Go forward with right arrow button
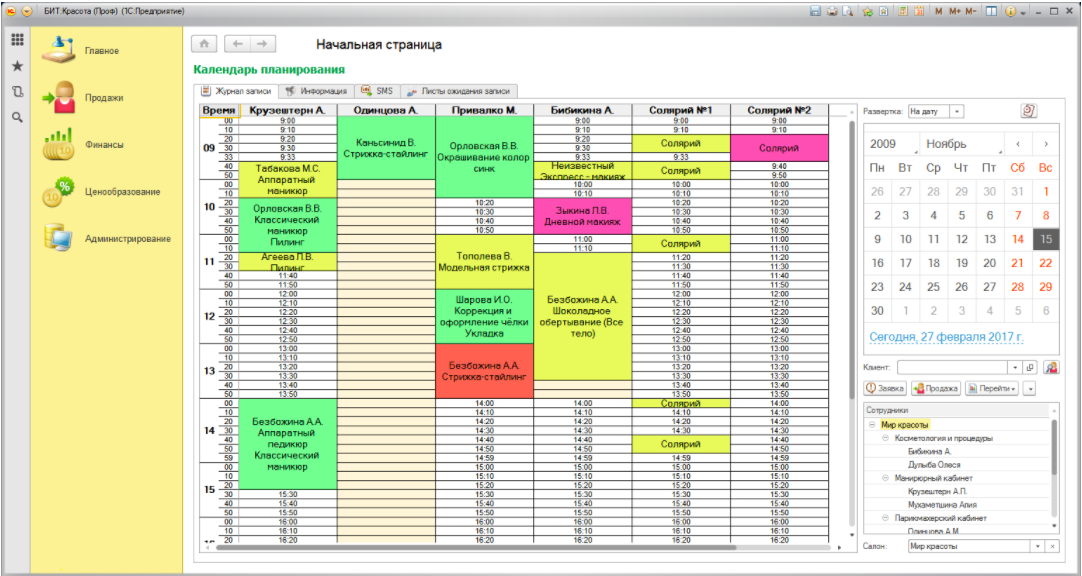1082x576 pixels. [263, 43]
